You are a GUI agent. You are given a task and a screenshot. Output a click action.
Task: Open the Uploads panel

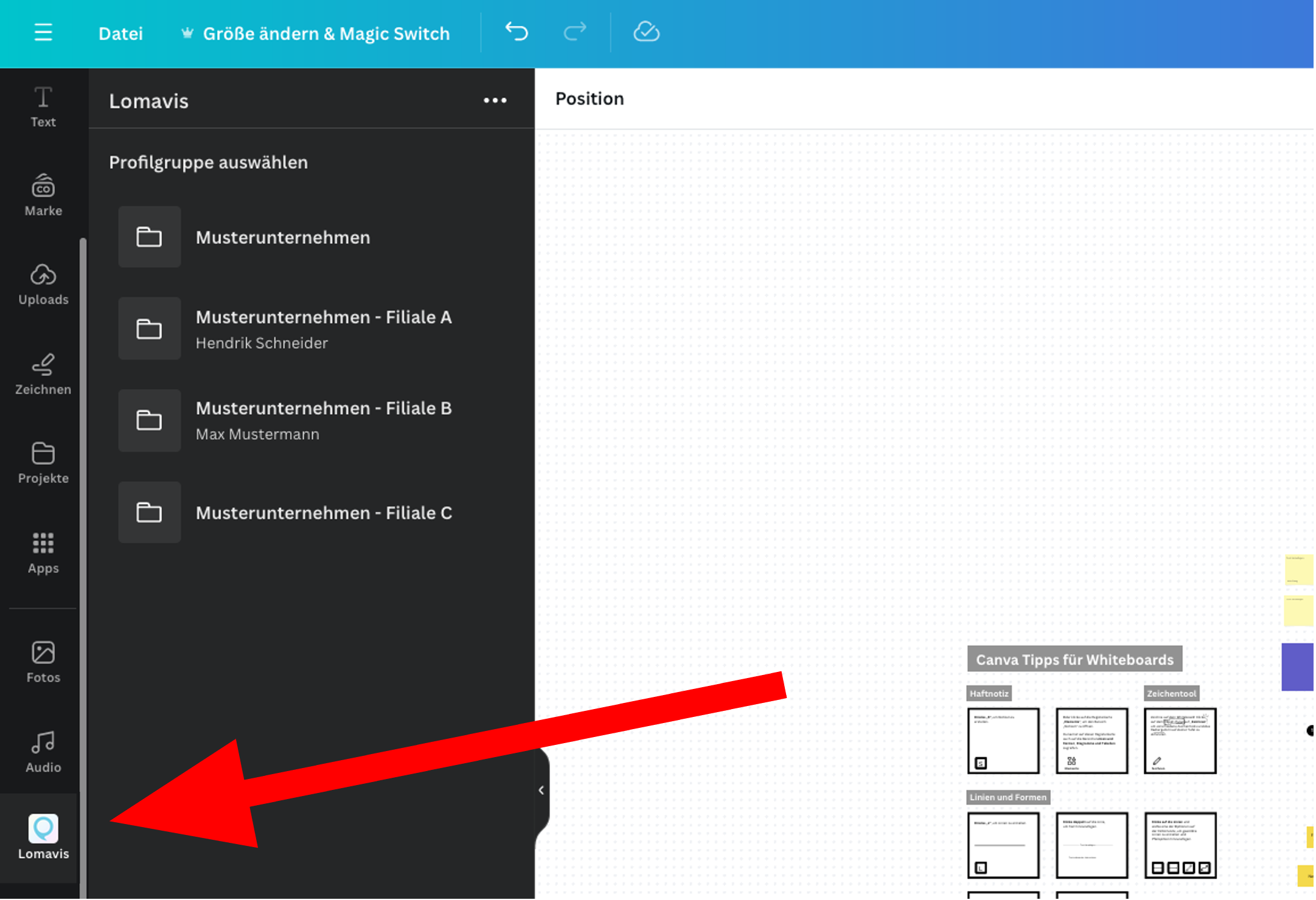(43, 284)
